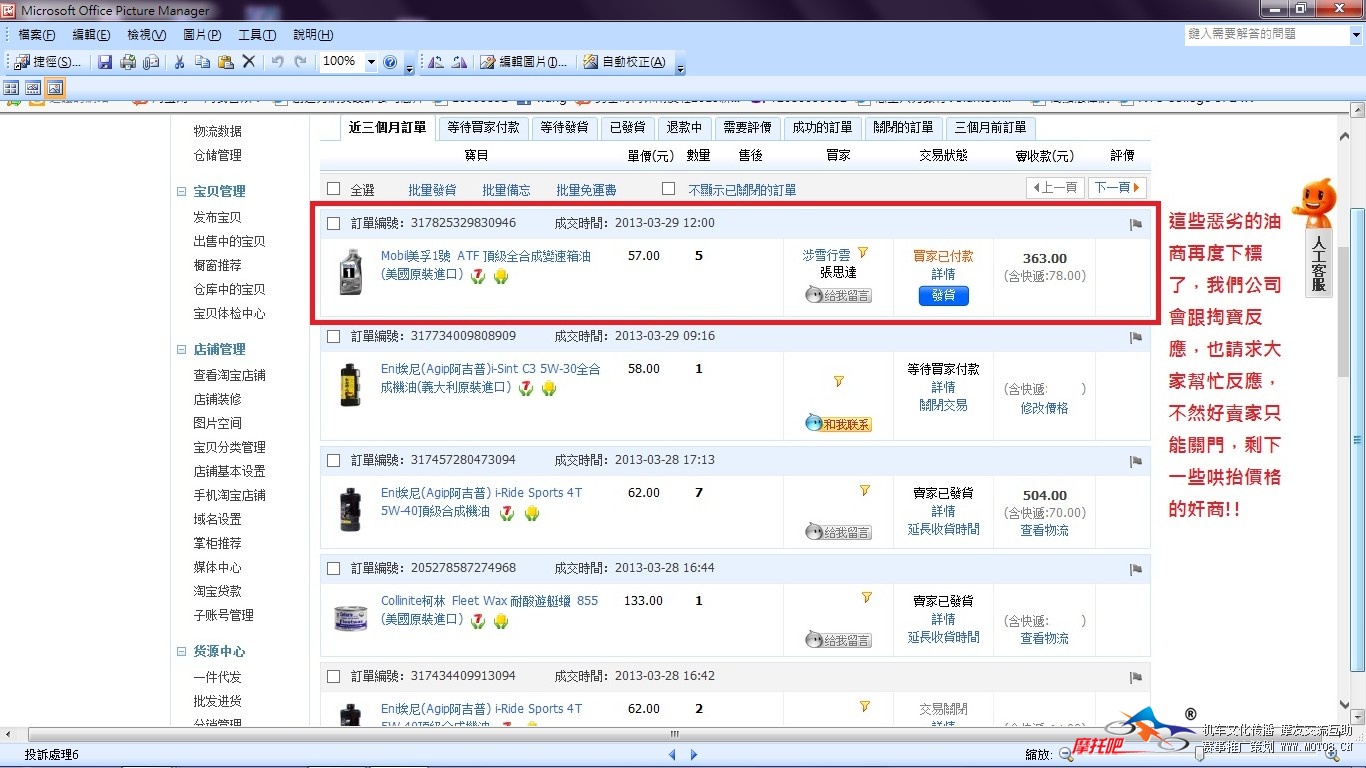Tick checkbox for order 317734009808909
The image size is (1366, 768).
tap(334, 336)
